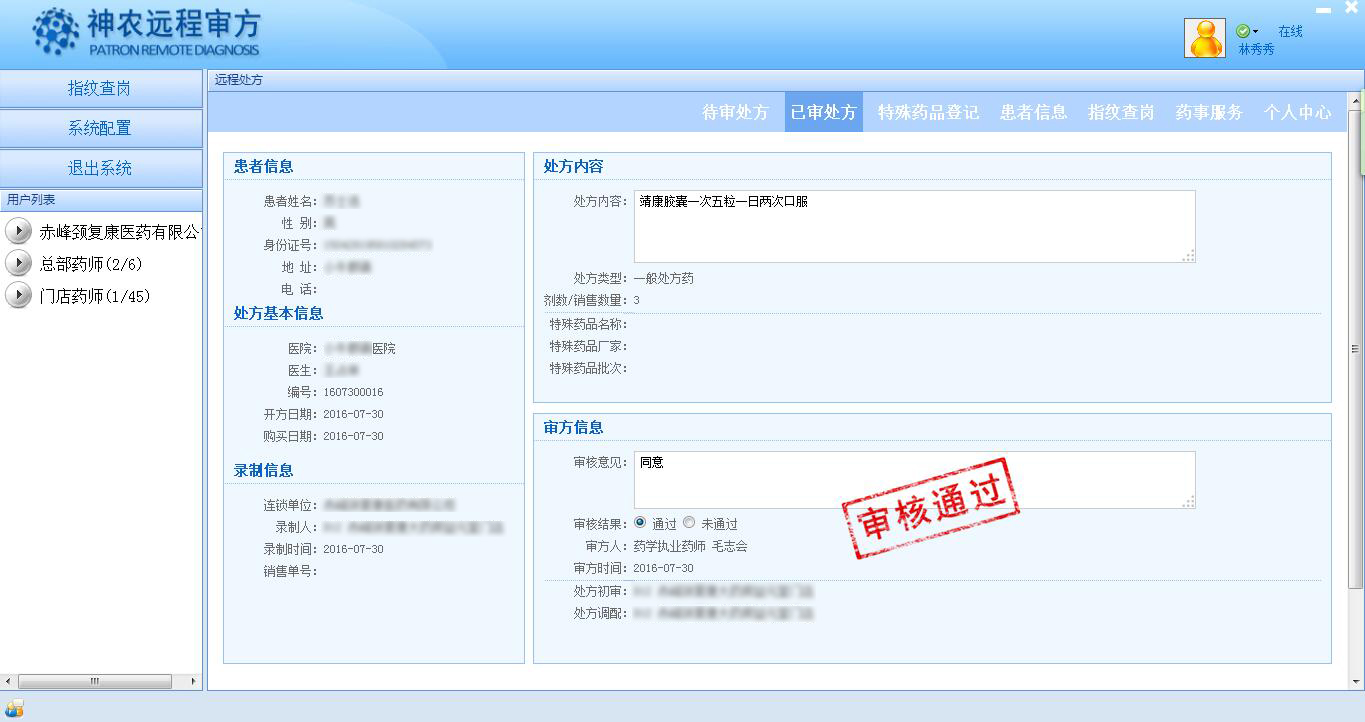Image resolution: width=1365 pixels, height=722 pixels.
Task: Click the 指纹查岗 sidebar button
Action: coord(100,88)
